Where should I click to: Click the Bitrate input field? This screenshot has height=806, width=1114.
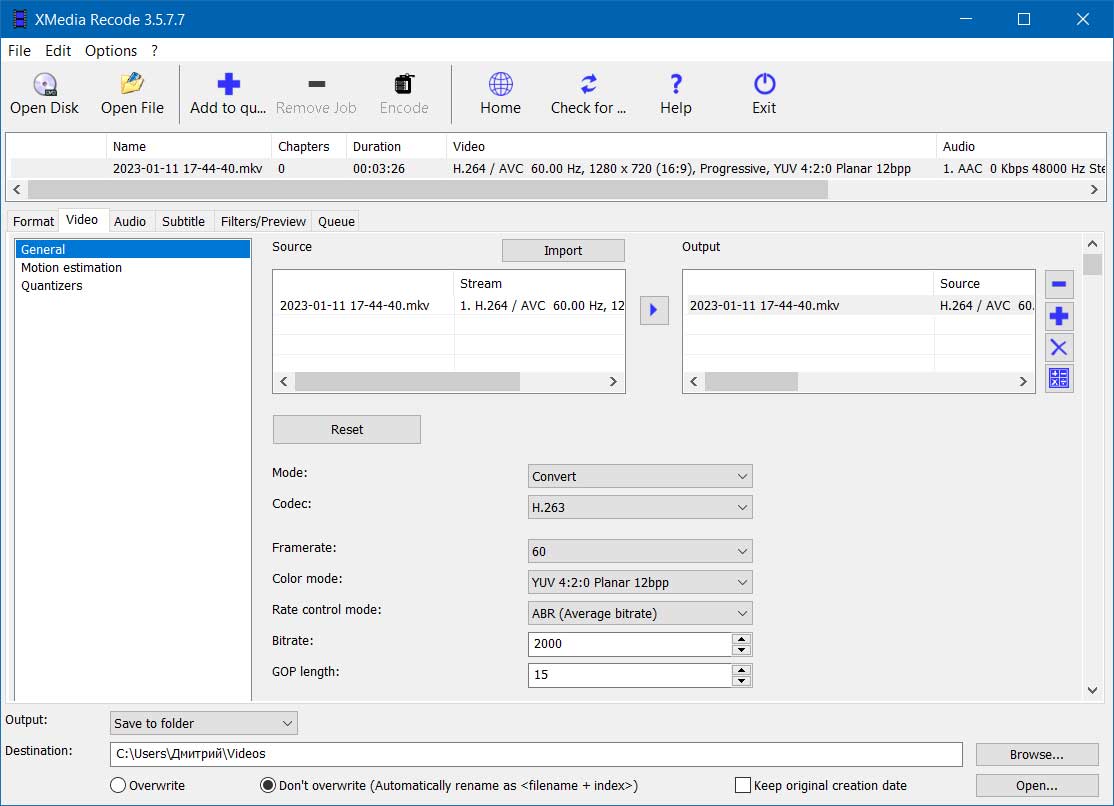click(x=629, y=644)
